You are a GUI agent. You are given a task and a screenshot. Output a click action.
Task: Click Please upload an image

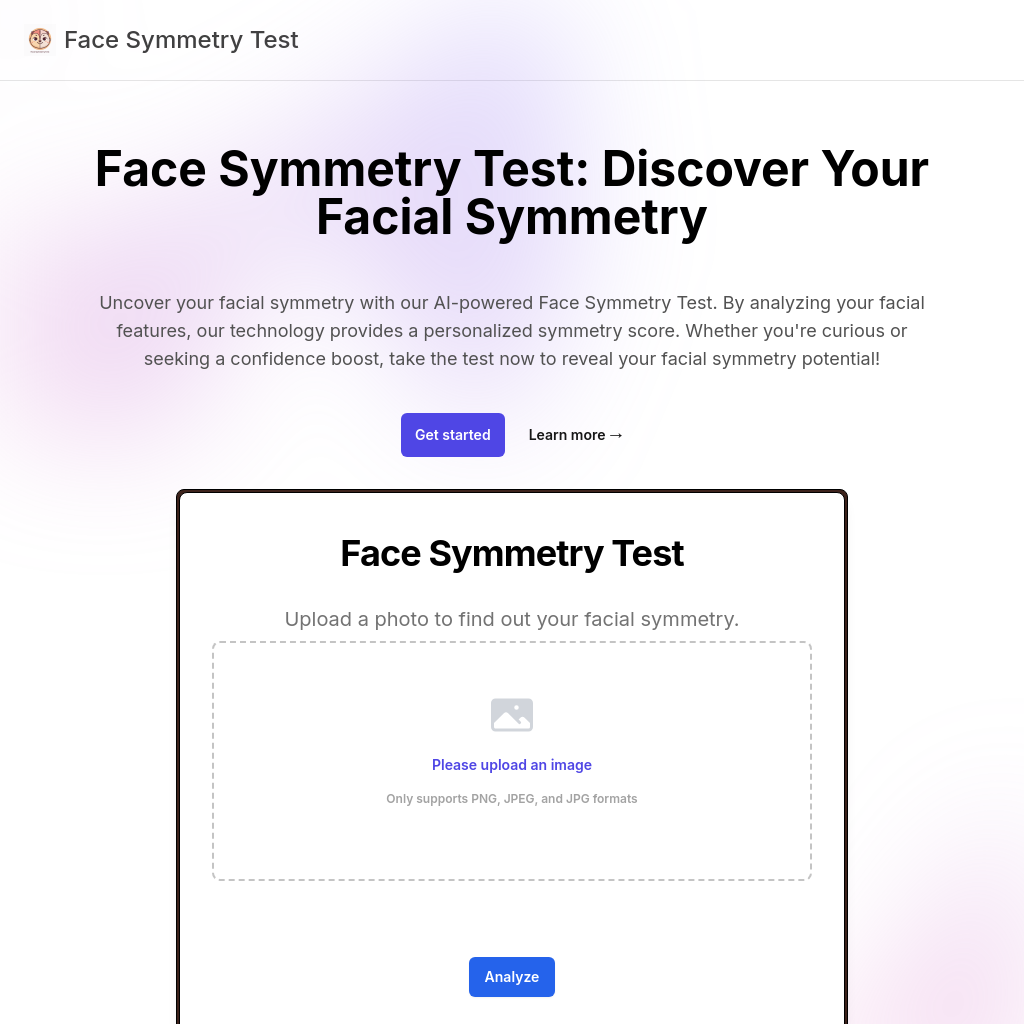click(x=512, y=764)
